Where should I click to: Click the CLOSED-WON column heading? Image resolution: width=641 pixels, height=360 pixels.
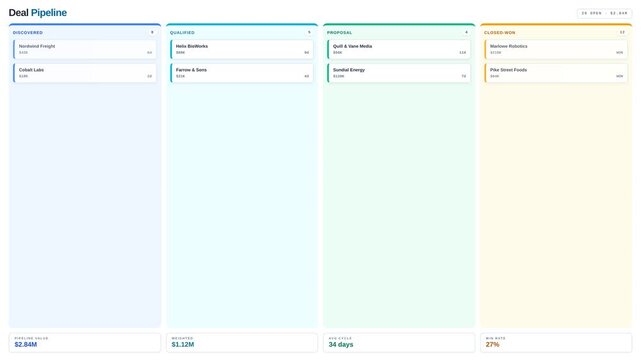click(x=500, y=33)
